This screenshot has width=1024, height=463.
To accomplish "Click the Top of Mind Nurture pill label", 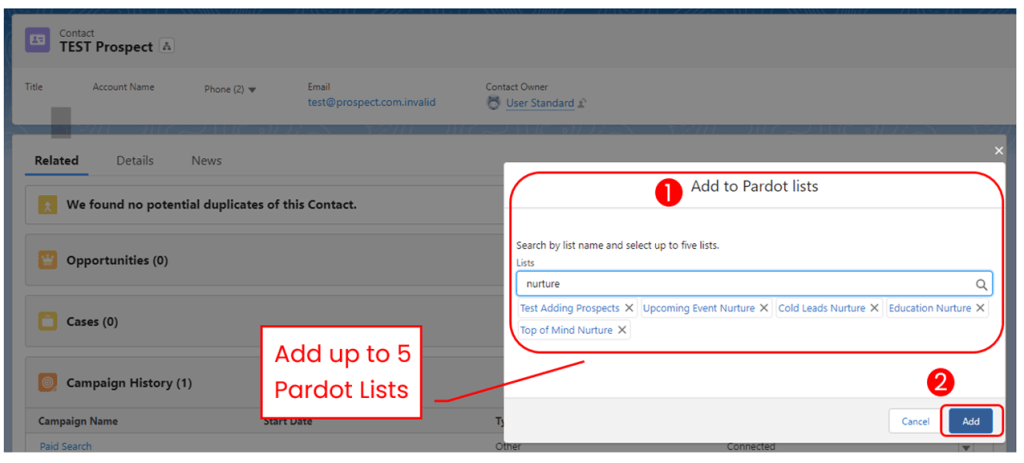I will pyautogui.click(x=566, y=330).
